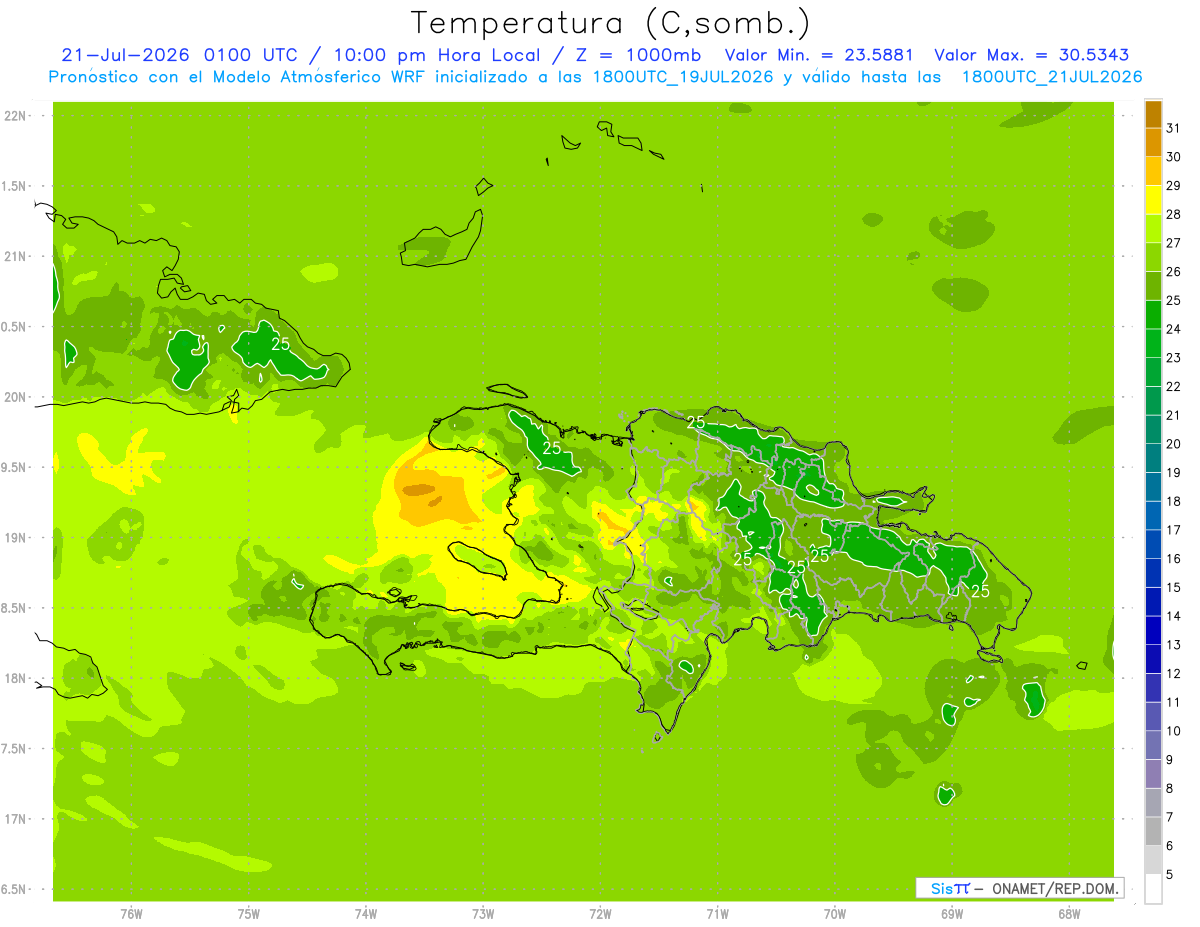Image resolution: width=1200 pixels, height=927 pixels.
Task: Pick the green swatch between 24 and 25
Action: [1153, 314]
